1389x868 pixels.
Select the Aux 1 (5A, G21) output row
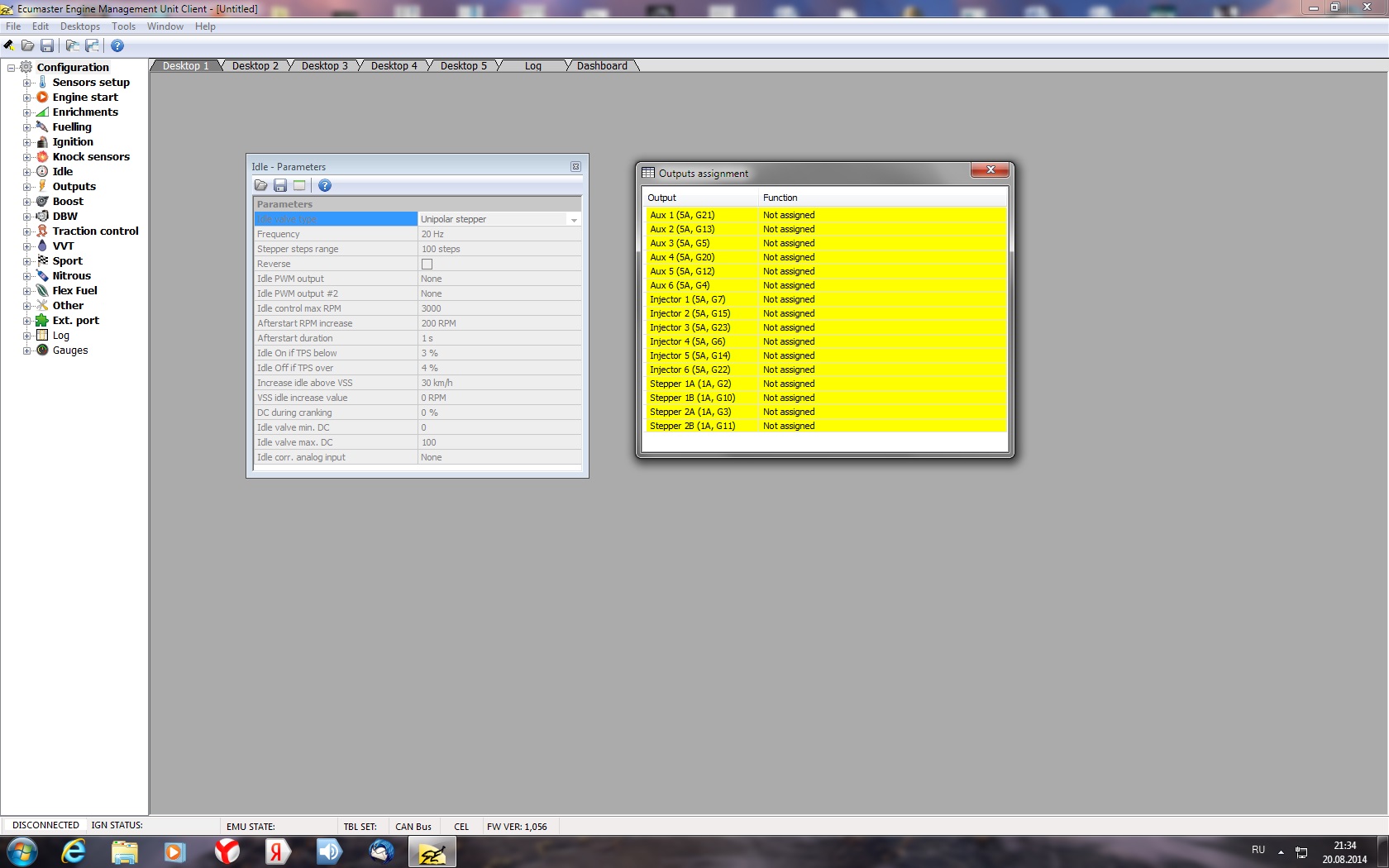(682, 215)
